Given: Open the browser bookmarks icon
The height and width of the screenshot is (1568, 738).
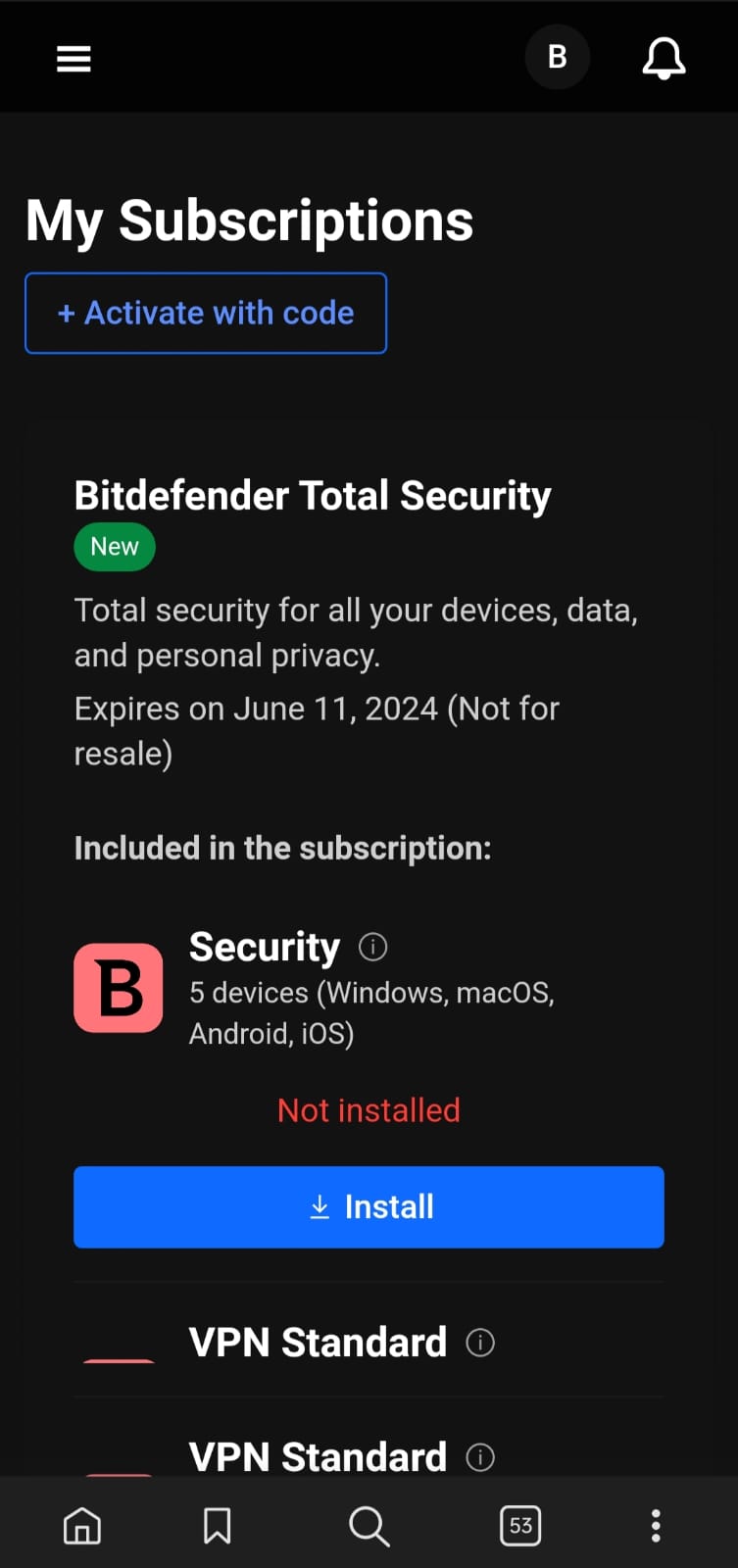Looking at the screenshot, I should [x=217, y=1526].
